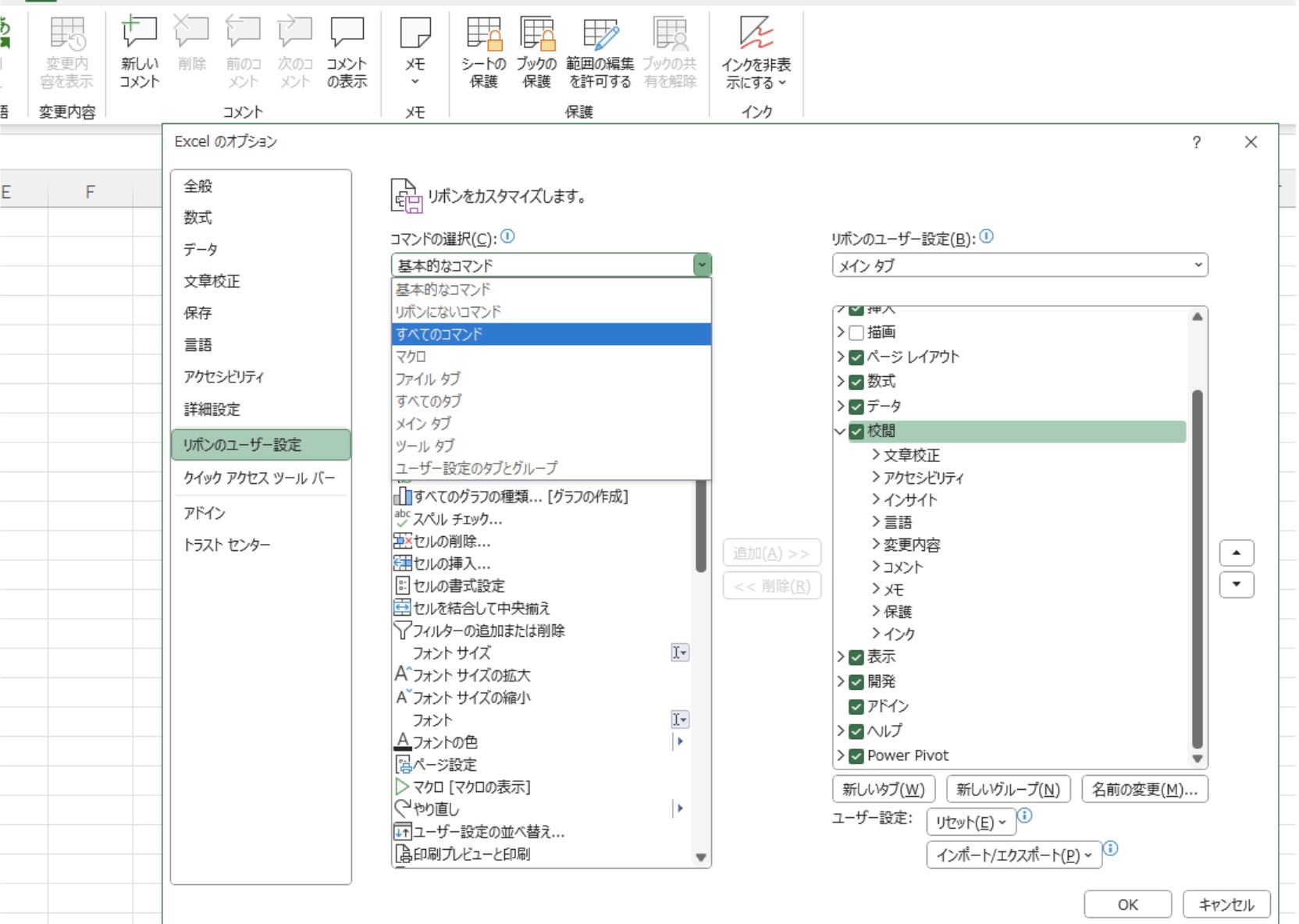Click the すべてのグラフの種類 command icon

pos(402,496)
